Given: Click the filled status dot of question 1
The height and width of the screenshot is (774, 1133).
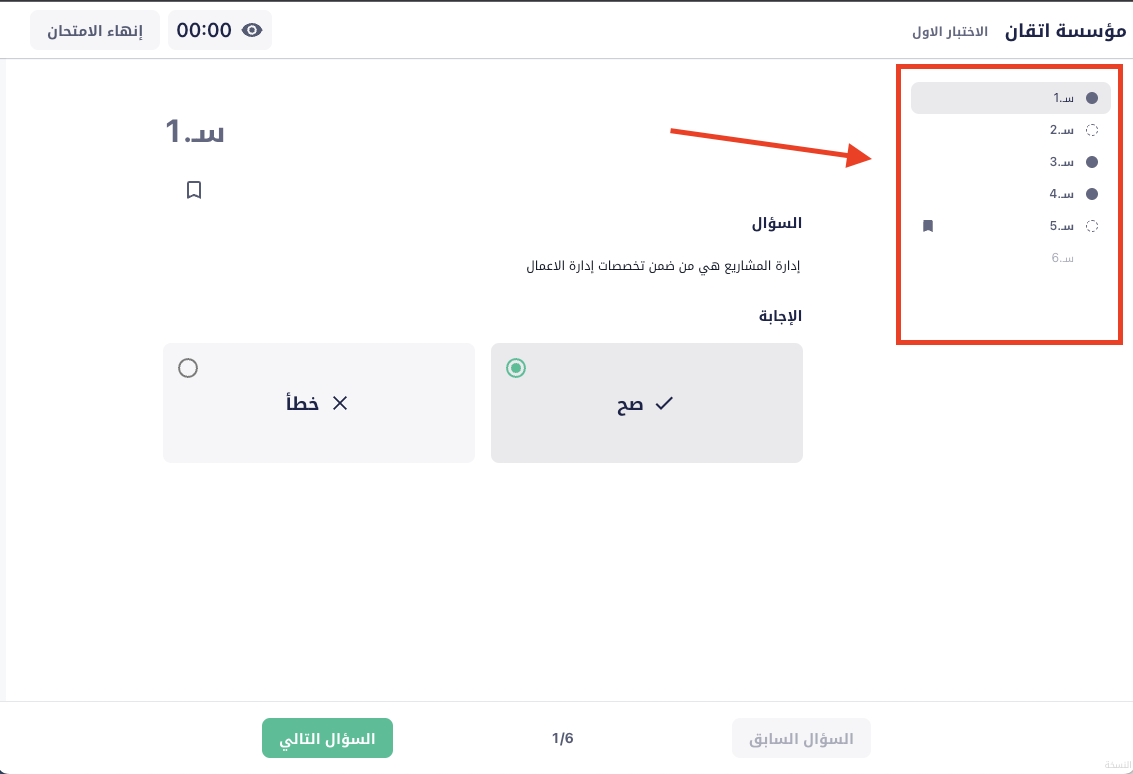Looking at the screenshot, I should (1092, 98).
